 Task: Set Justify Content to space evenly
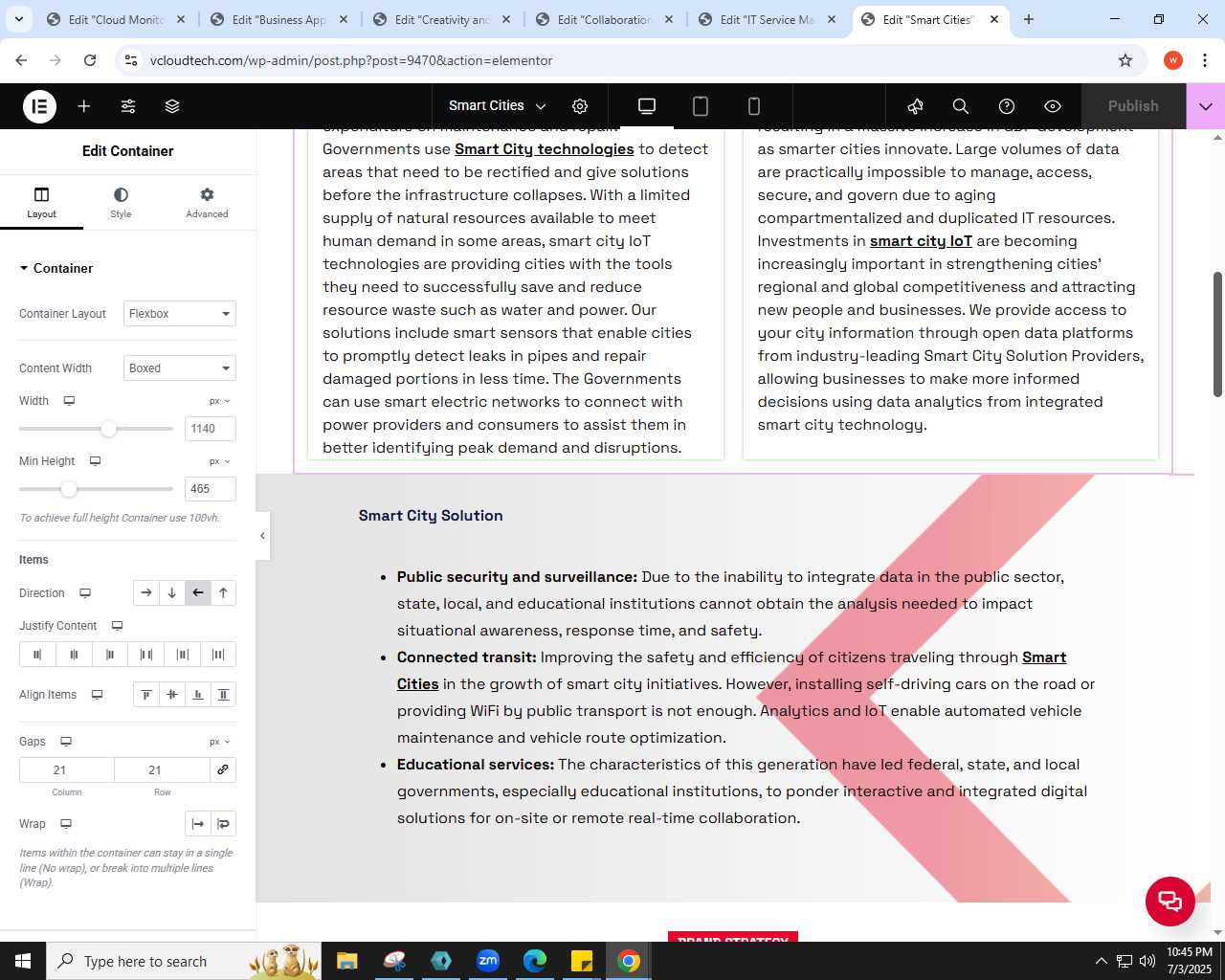218,655
